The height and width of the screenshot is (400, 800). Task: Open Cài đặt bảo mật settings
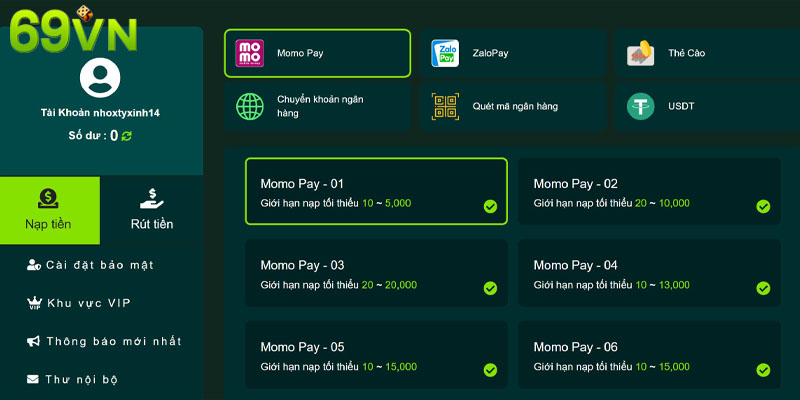click(x=99, y=265)
